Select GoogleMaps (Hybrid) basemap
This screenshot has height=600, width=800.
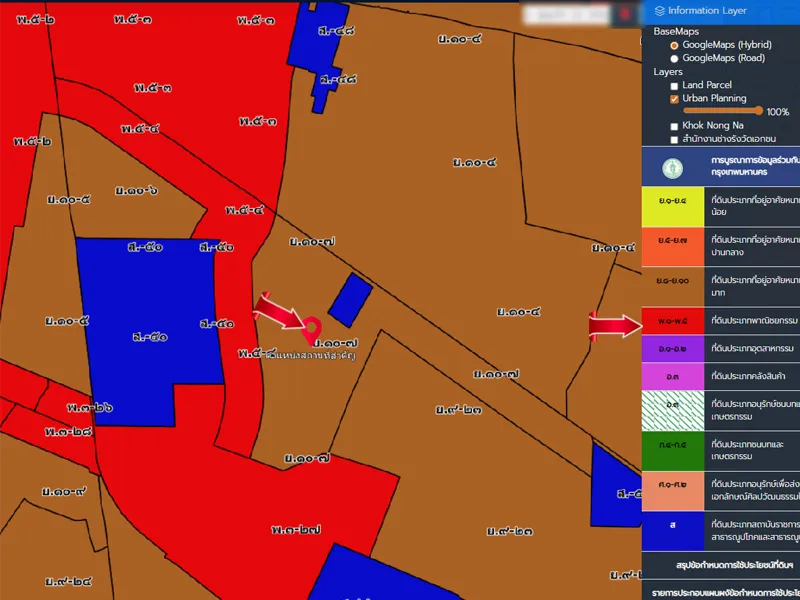click(x=674, y=45)
